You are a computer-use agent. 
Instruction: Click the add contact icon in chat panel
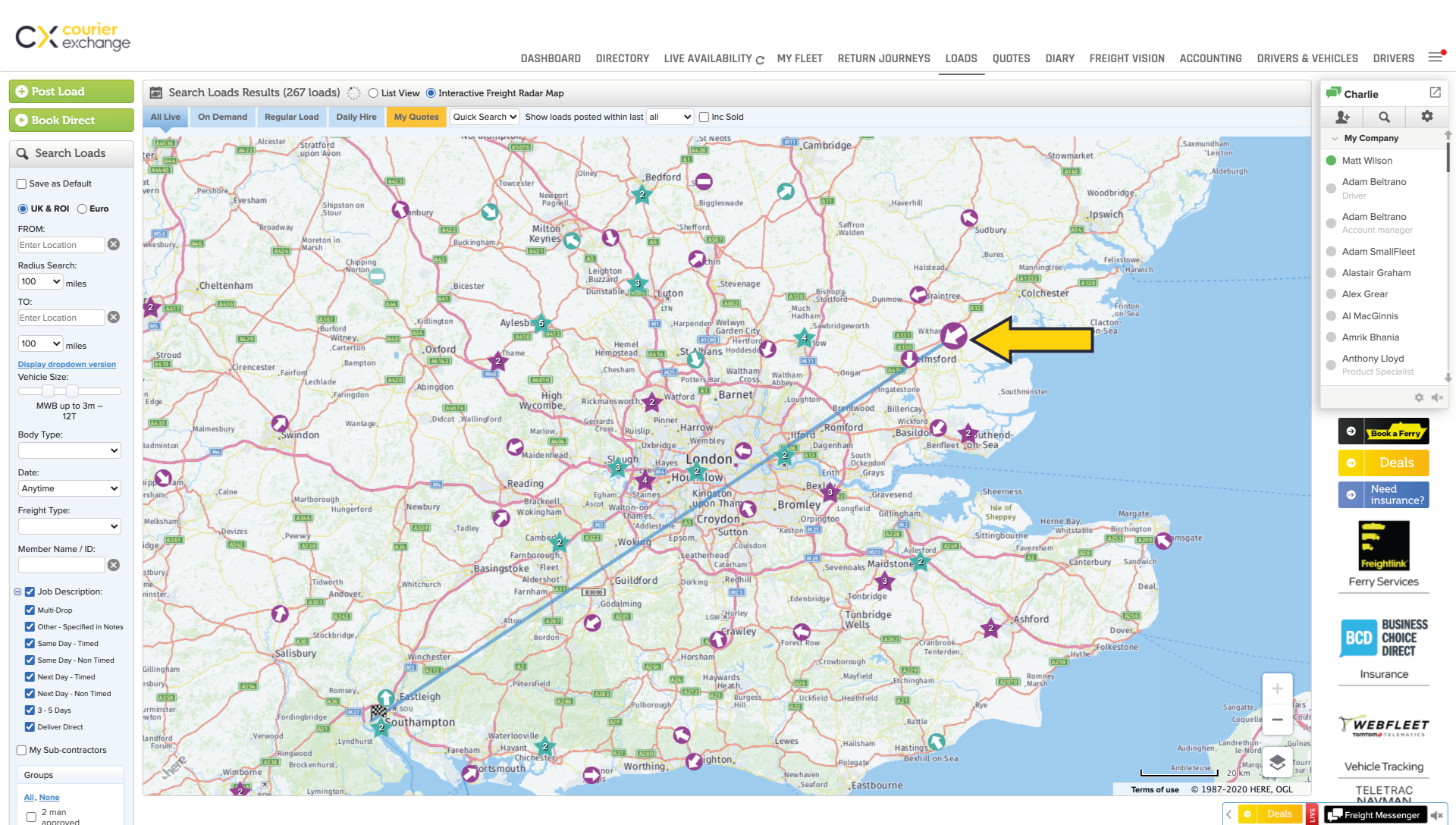(x=1342, y=117)
